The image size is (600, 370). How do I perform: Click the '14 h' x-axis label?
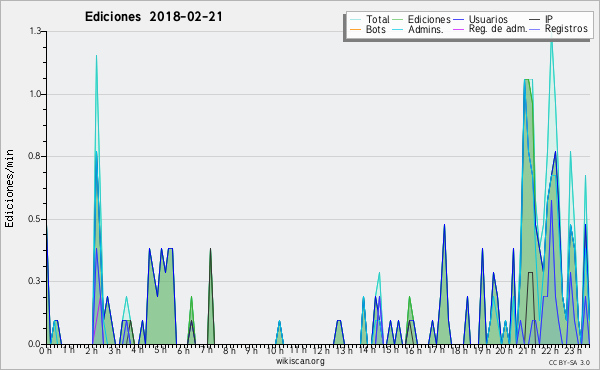click(x=367, y=350)
